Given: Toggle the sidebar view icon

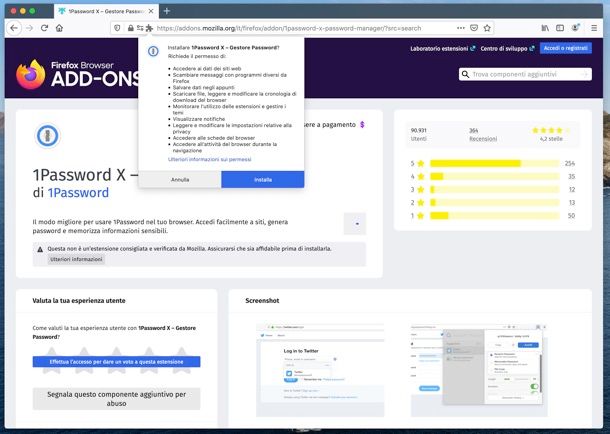Looking at the screenshot, I should pos(560,28).
